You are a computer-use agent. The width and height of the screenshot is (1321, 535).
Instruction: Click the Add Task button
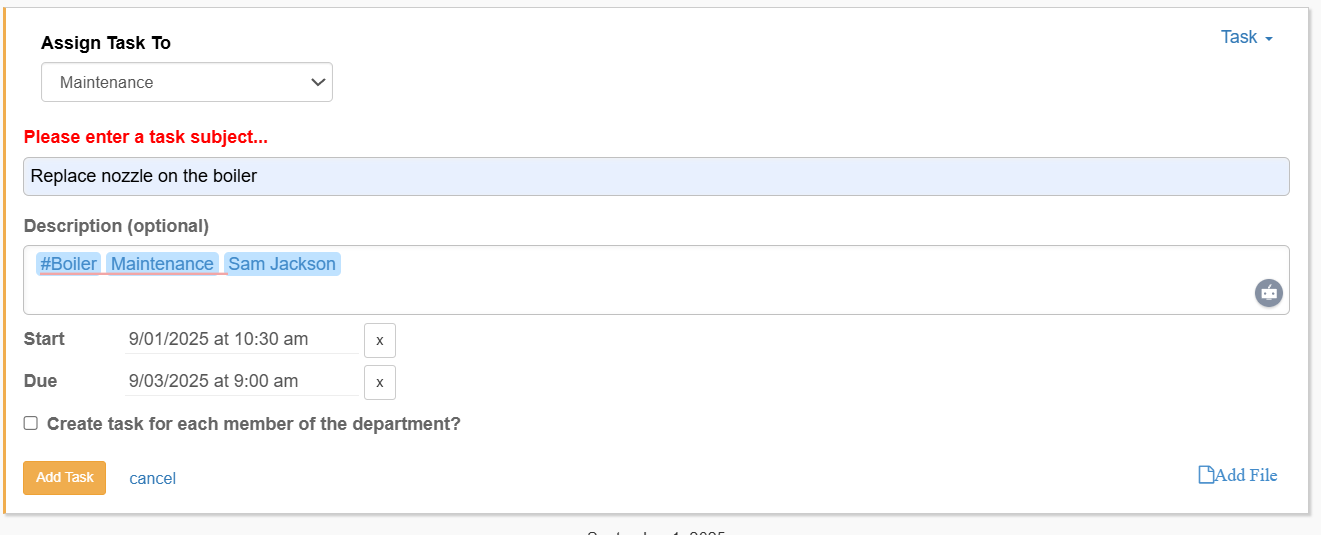tap(65, 477)
